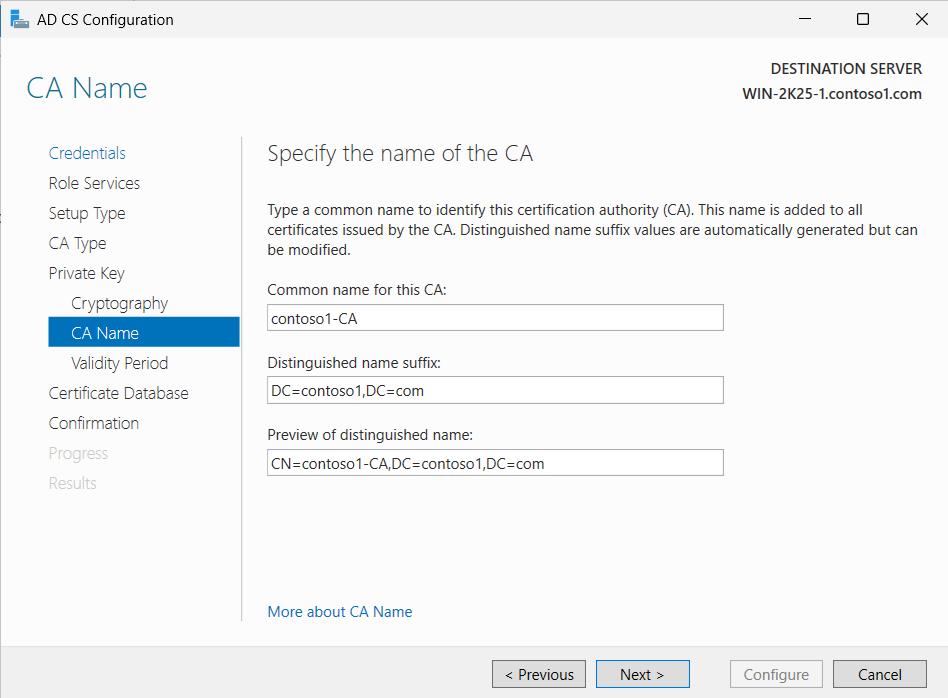
Task: Proceed with the Next button
Action: 643,674
